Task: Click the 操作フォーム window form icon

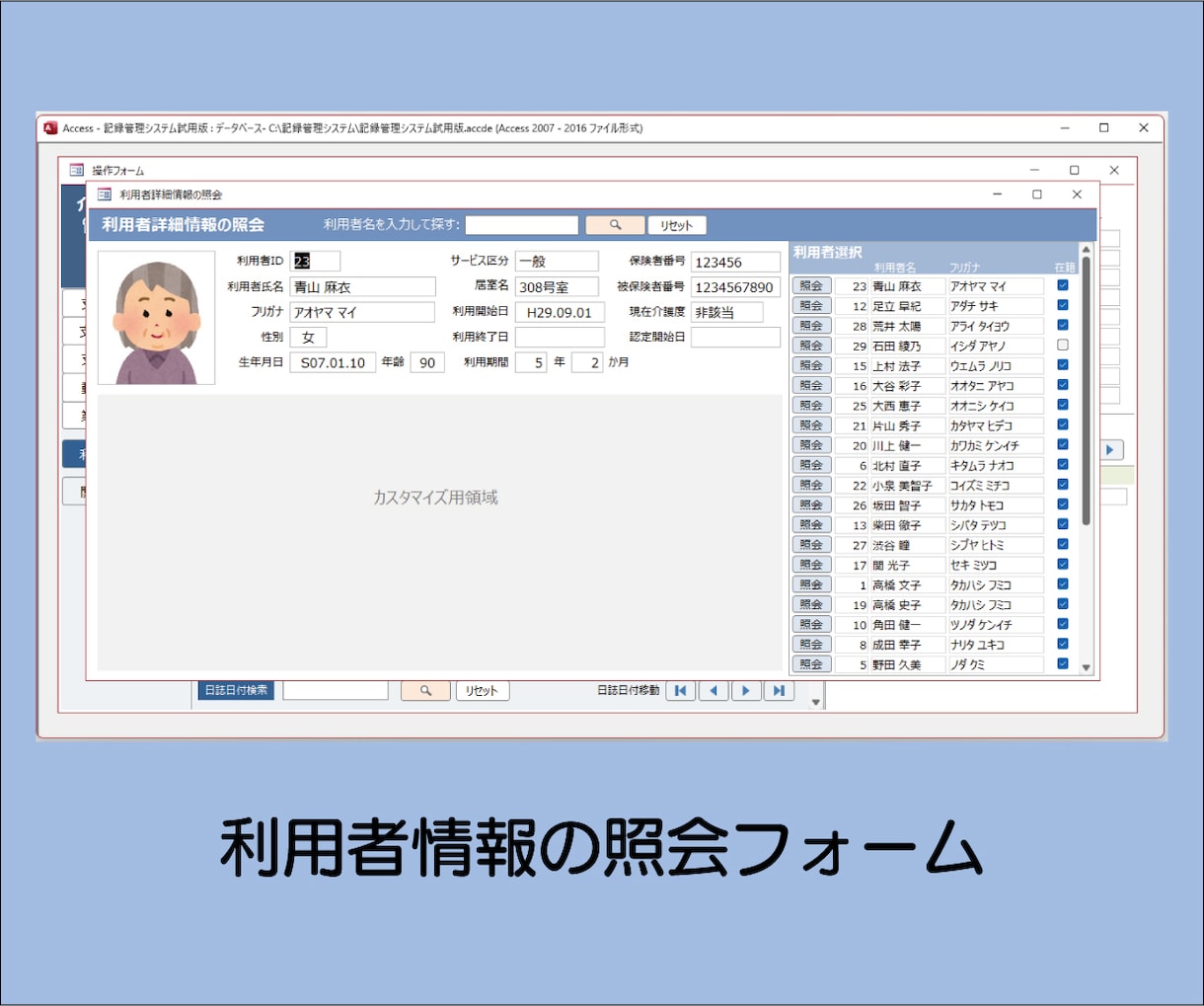Action: (77, 170)
